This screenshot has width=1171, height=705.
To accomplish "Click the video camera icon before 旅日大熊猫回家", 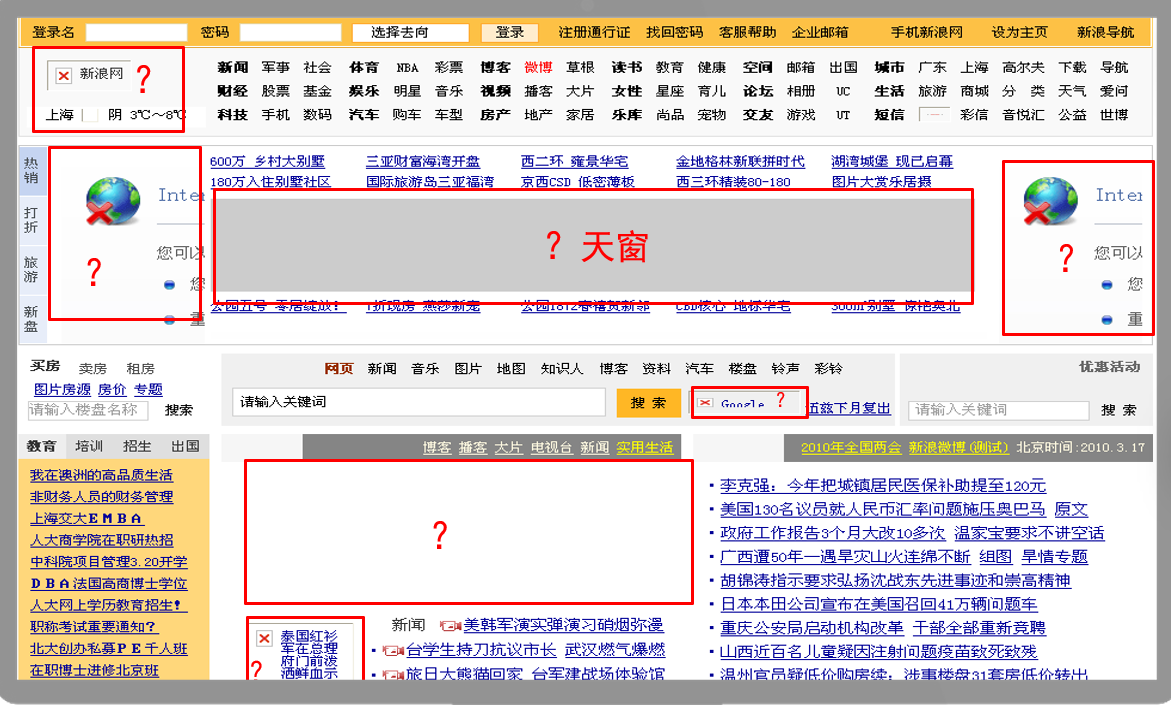I will [393, 674].
